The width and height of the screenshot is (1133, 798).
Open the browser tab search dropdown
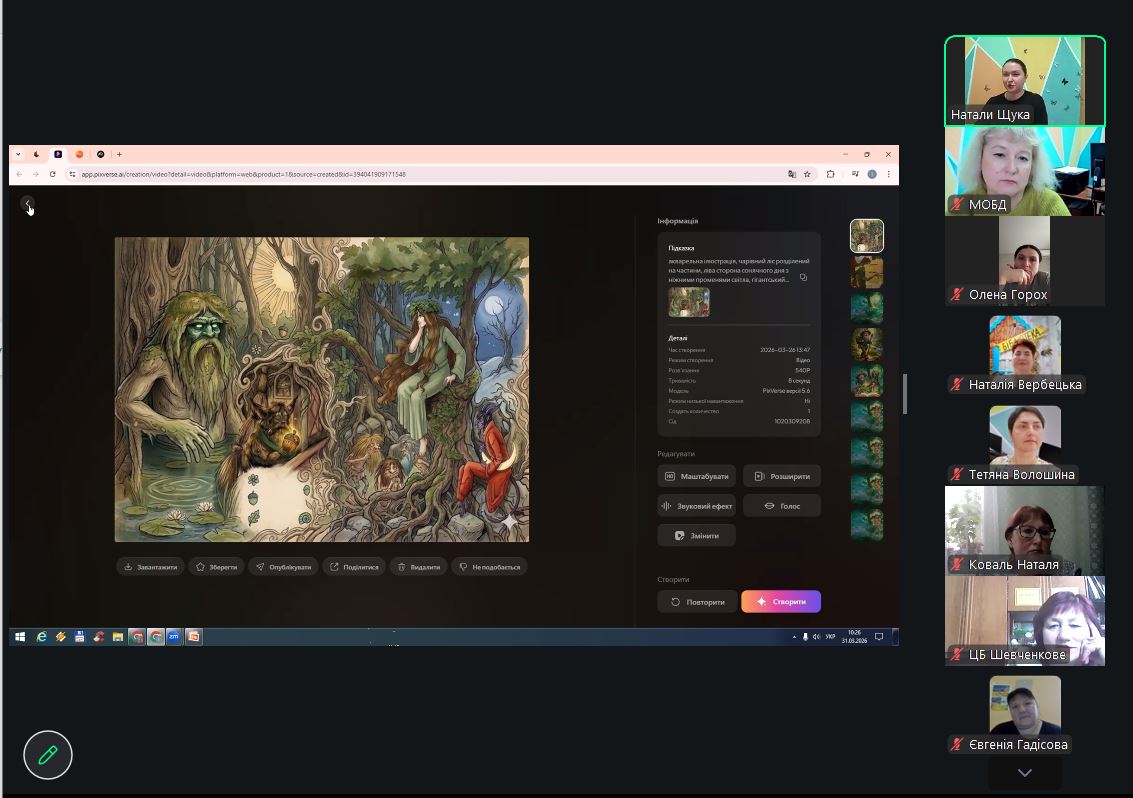[x=18, y=154]
